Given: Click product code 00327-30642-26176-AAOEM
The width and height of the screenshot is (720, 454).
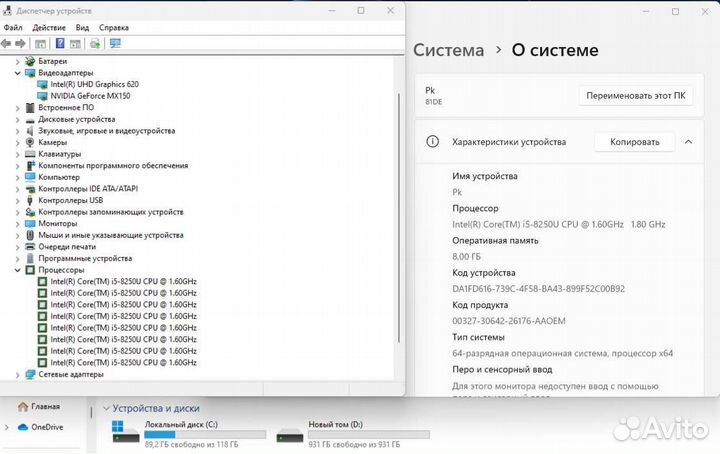Looking at the screenshot, I should 509,321.
